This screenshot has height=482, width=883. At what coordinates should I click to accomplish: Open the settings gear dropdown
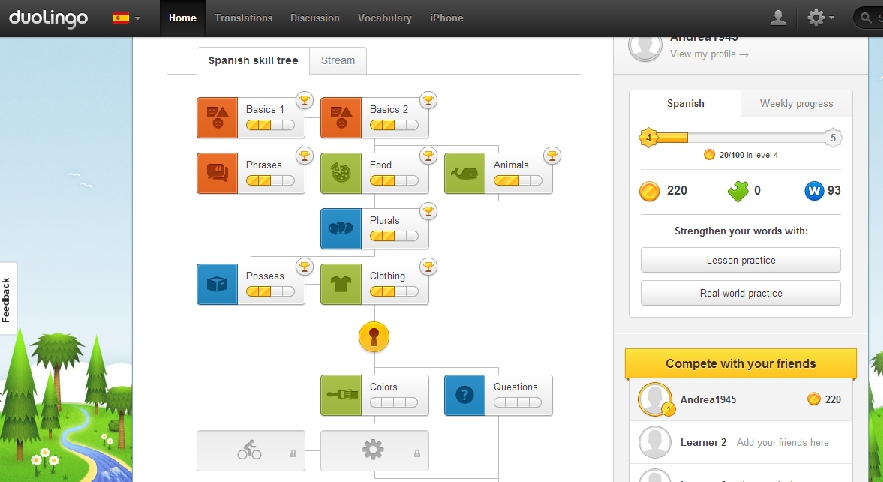tap(821, 18)
